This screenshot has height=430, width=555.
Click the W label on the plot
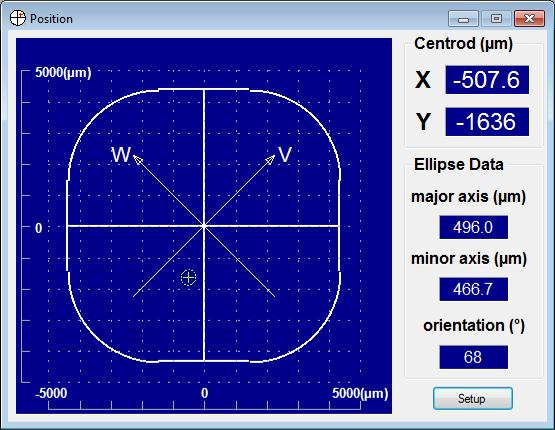(121, 155)
